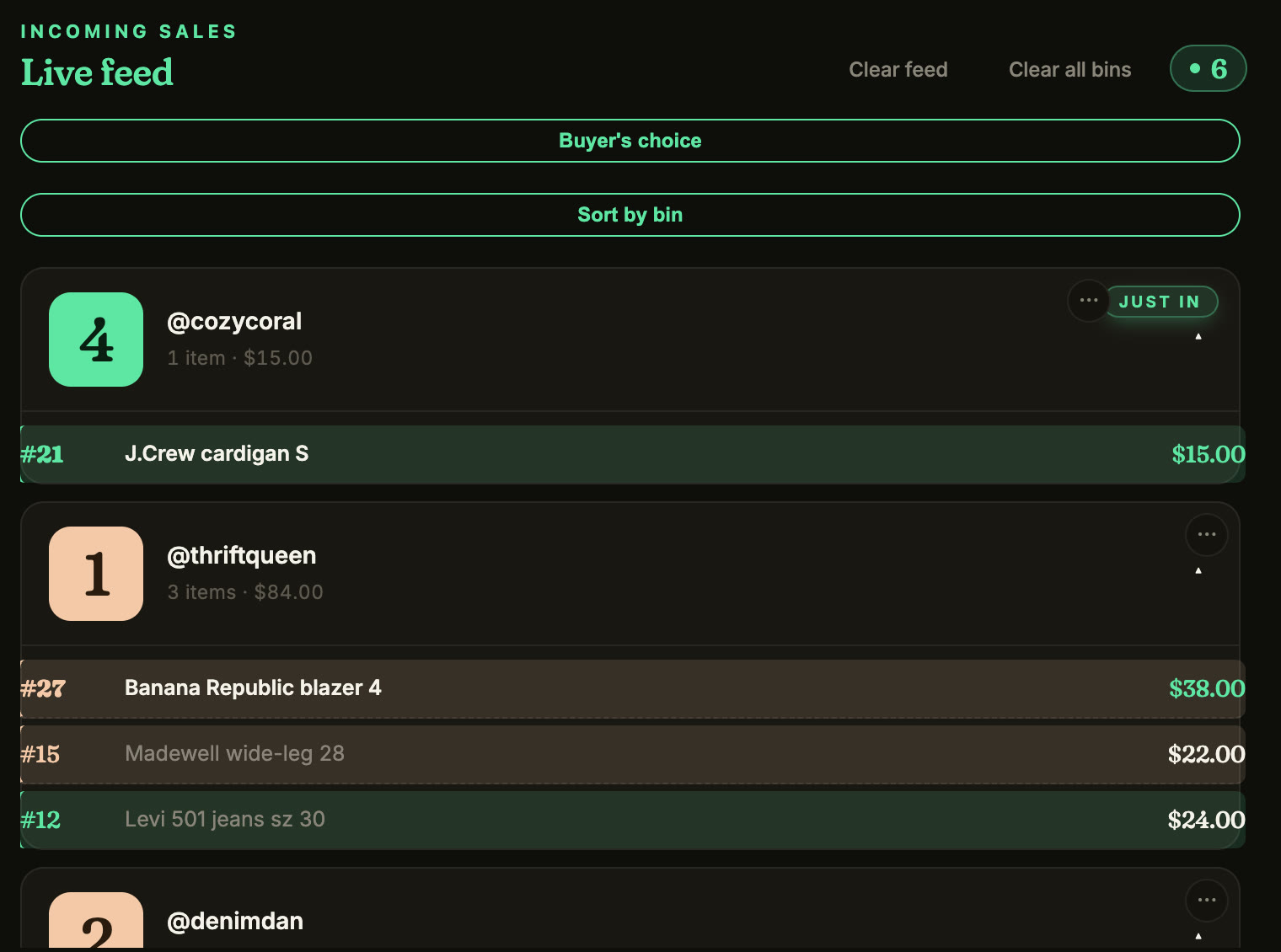Clear all bins
1281x952 pixels.
1070,69
